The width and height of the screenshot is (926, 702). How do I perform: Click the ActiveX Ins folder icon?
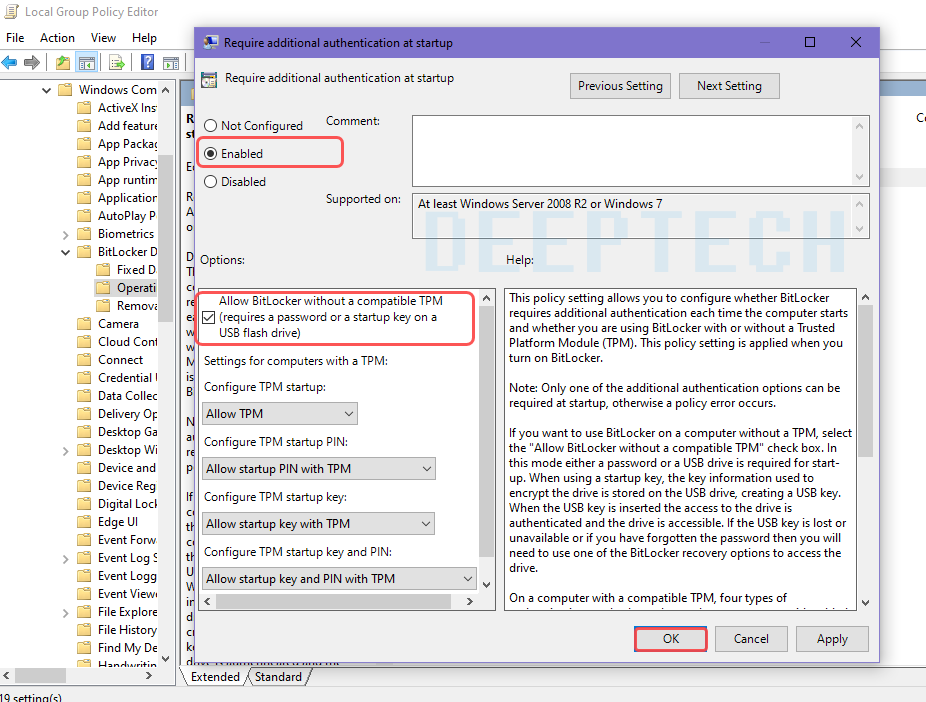(x=85, y=108)
